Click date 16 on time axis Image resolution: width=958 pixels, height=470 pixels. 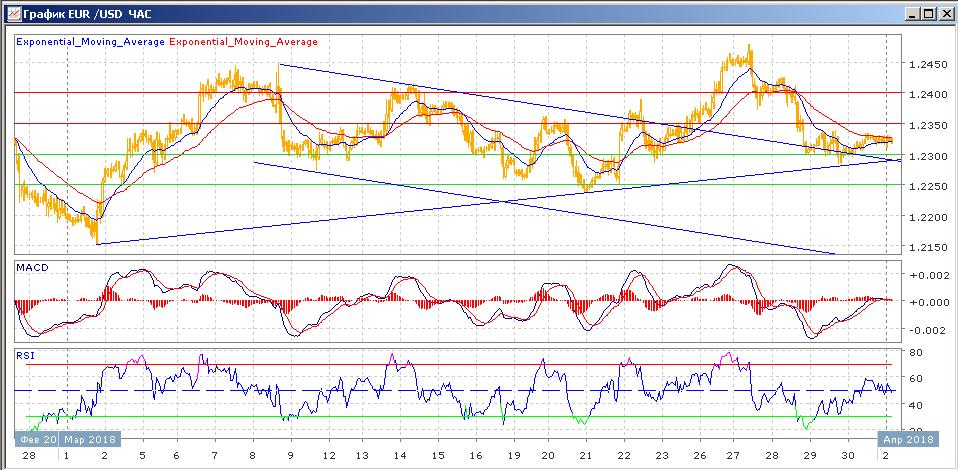(x=476, y=456)
